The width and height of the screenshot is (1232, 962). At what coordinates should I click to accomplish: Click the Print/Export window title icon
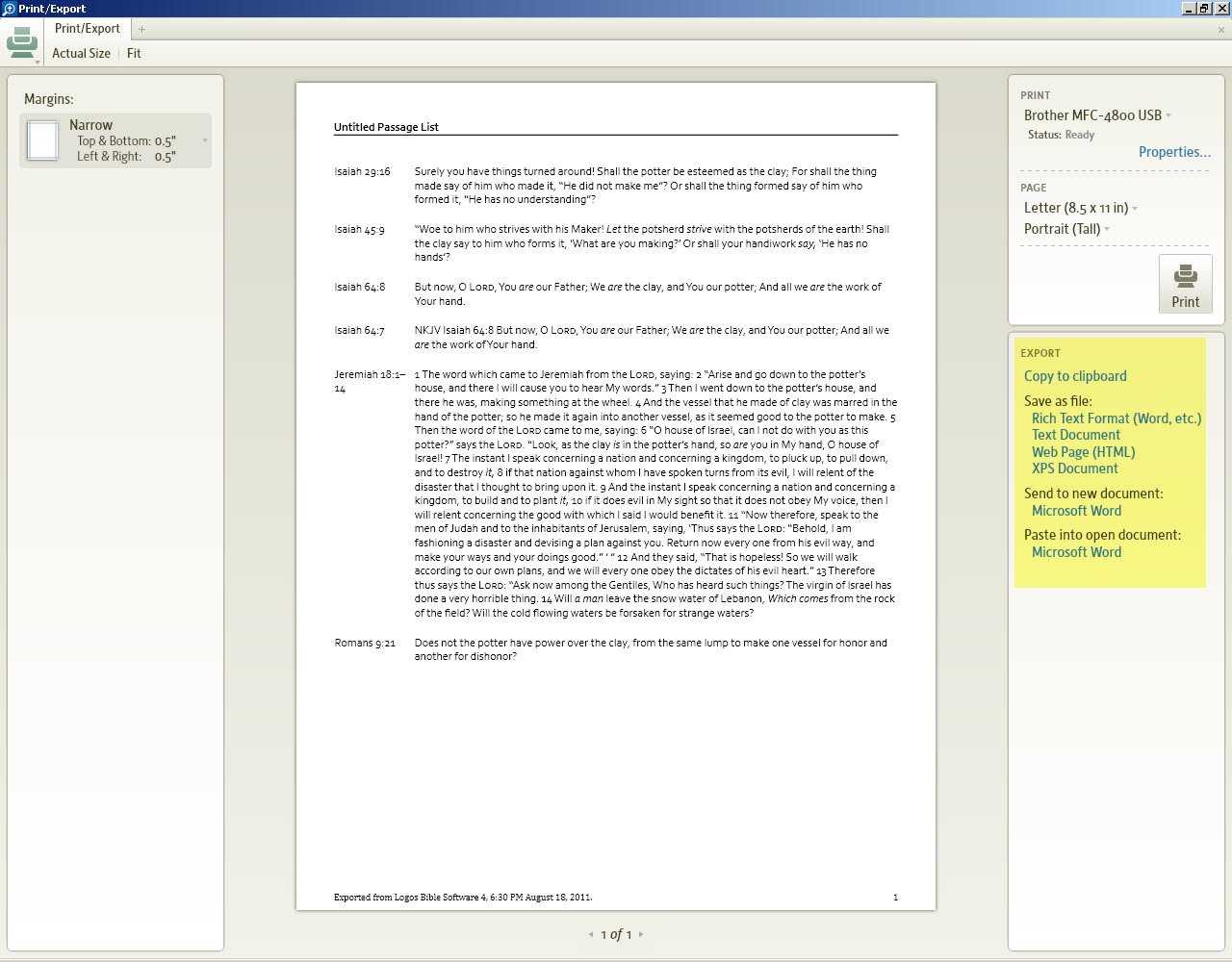click(x=9, y=9)
